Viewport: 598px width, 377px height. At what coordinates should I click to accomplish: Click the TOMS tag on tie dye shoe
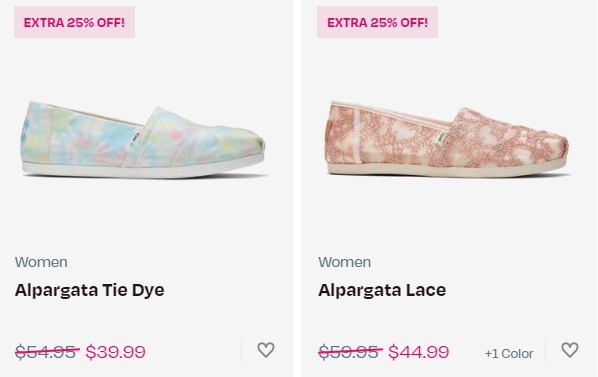[135, 138]
